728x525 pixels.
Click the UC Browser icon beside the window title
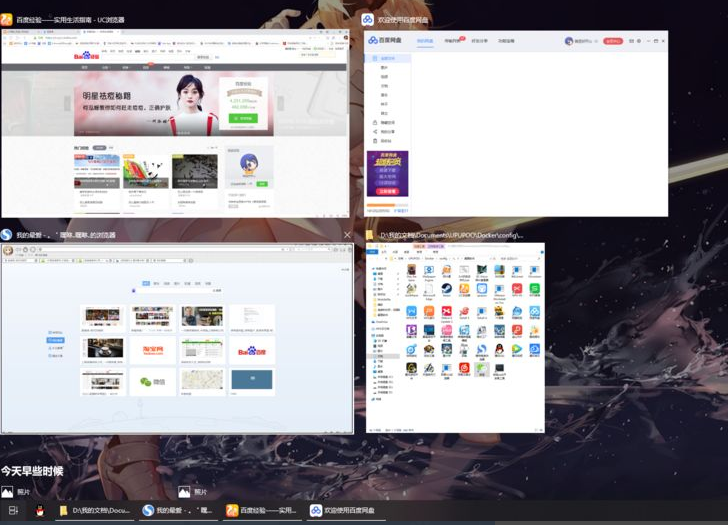pos(7,19)
